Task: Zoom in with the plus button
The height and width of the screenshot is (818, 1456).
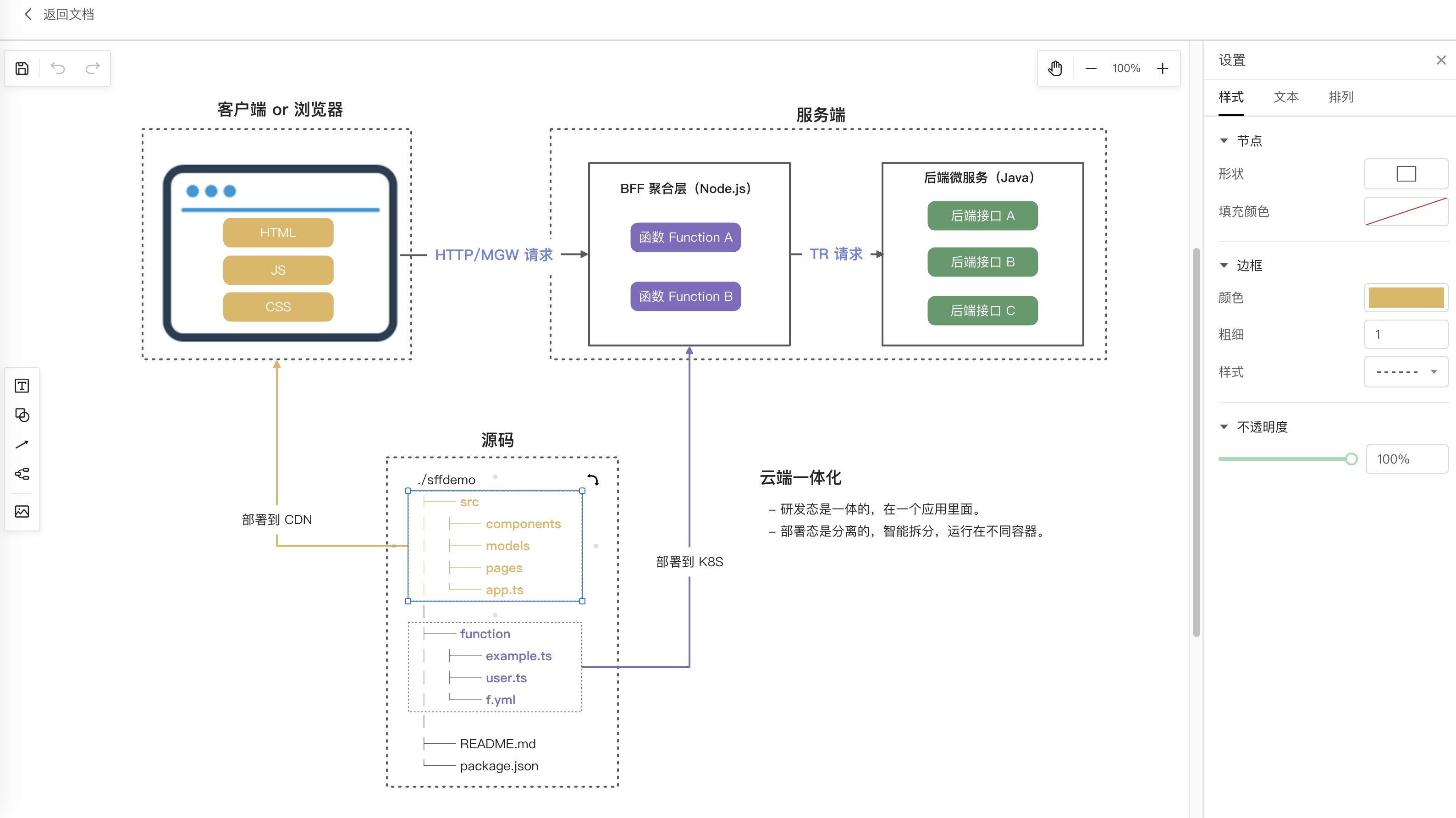Action: 1162,68
